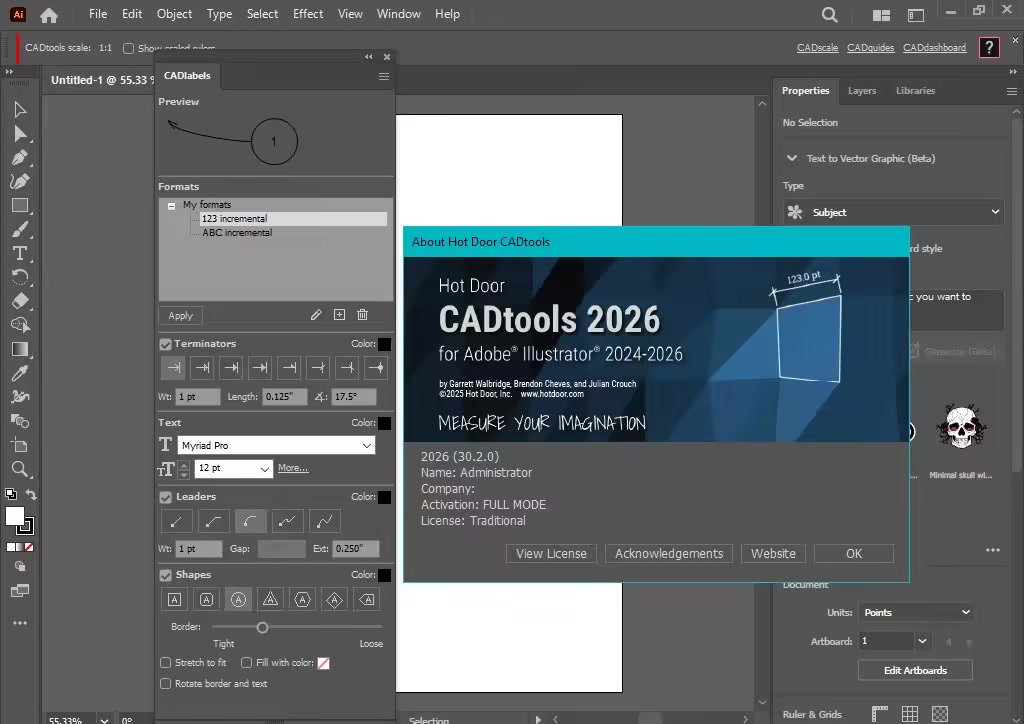Open the Units Points dropdown

point(915,612)
